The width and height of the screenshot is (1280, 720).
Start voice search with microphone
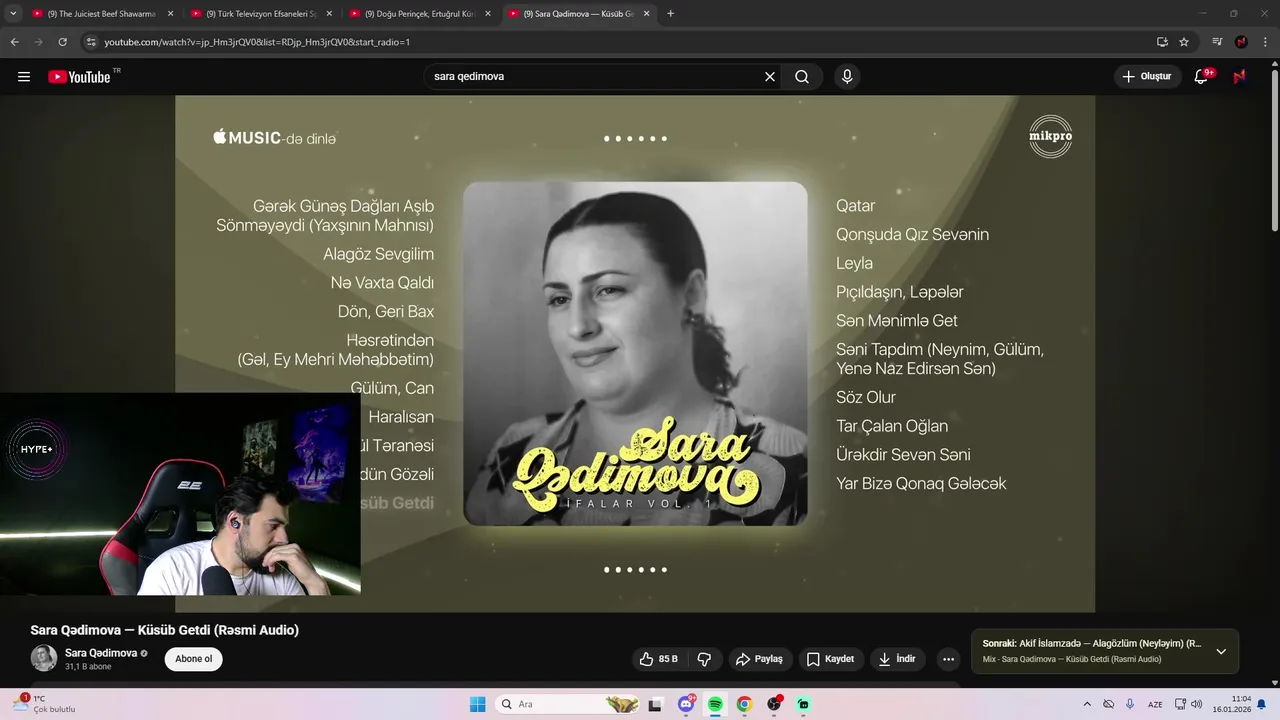(847, 77)
